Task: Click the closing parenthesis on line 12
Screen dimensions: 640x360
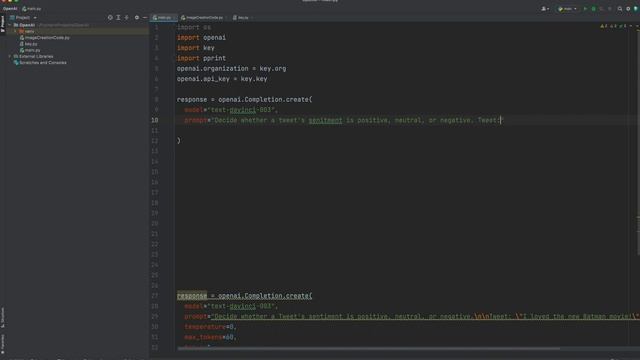Action: (x=179, y=140)
